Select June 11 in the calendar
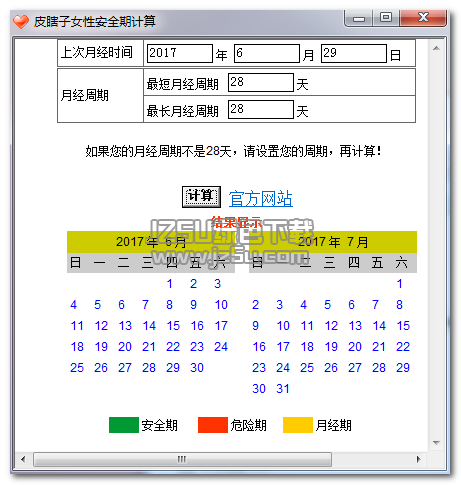The height and width of the screenshot is (485, 461). [x=77, y=326]
